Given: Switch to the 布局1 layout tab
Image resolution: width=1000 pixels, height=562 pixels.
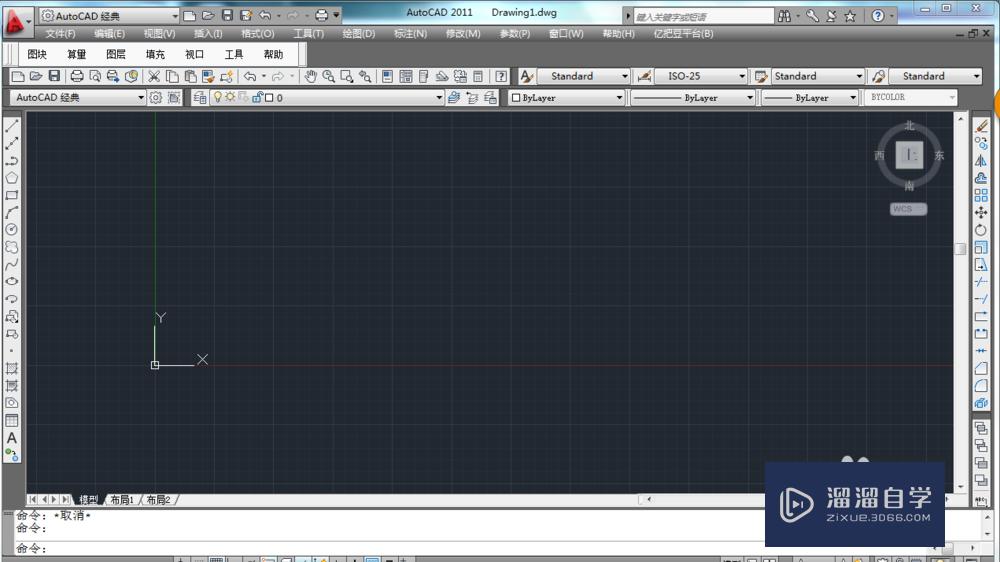Looking at the screenshot, I should pos(122,499).
